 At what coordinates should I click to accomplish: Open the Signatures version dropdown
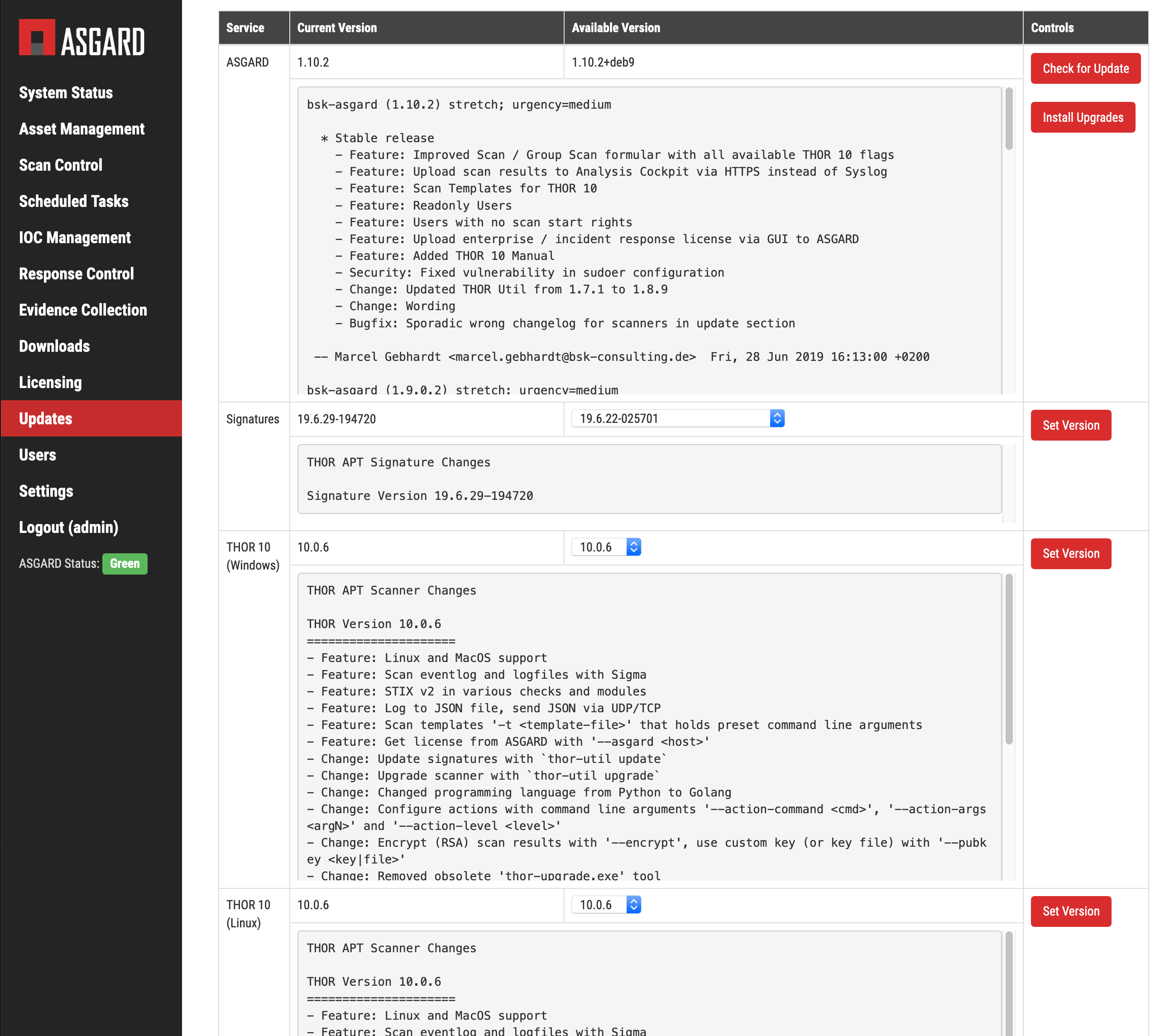pyautogui.click(x=677, y=419)
